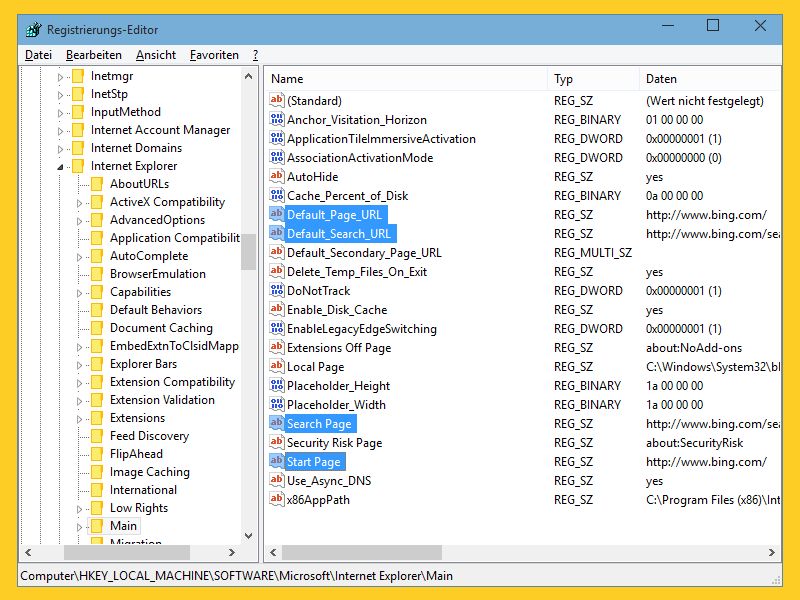Click the AssociationActivationMode DWORD icon
The width and height of the screenshot is (800, 600).
coord(277,157)
